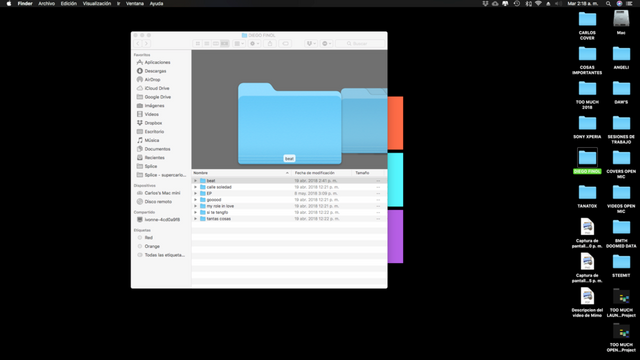Open the toolbar dropdown next to search
640x360 pixels.
click(x=327, y=44)
